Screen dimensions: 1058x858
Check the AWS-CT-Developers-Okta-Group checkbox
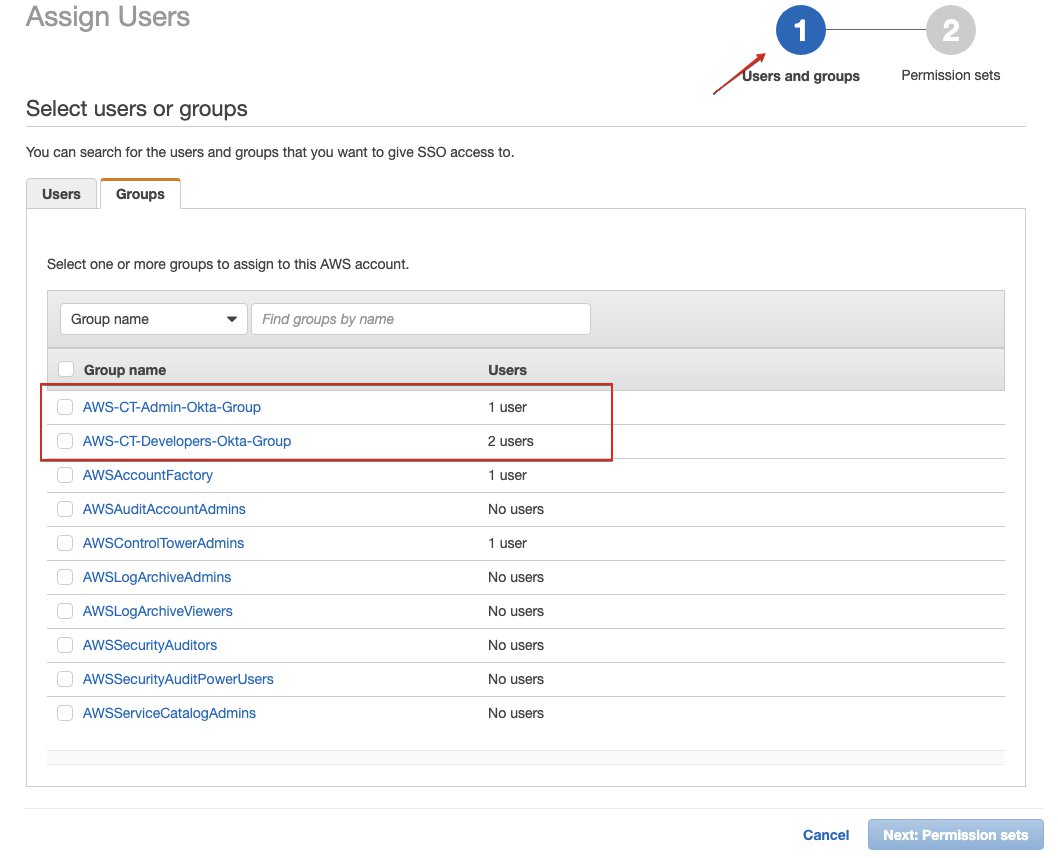click(65, 441)
